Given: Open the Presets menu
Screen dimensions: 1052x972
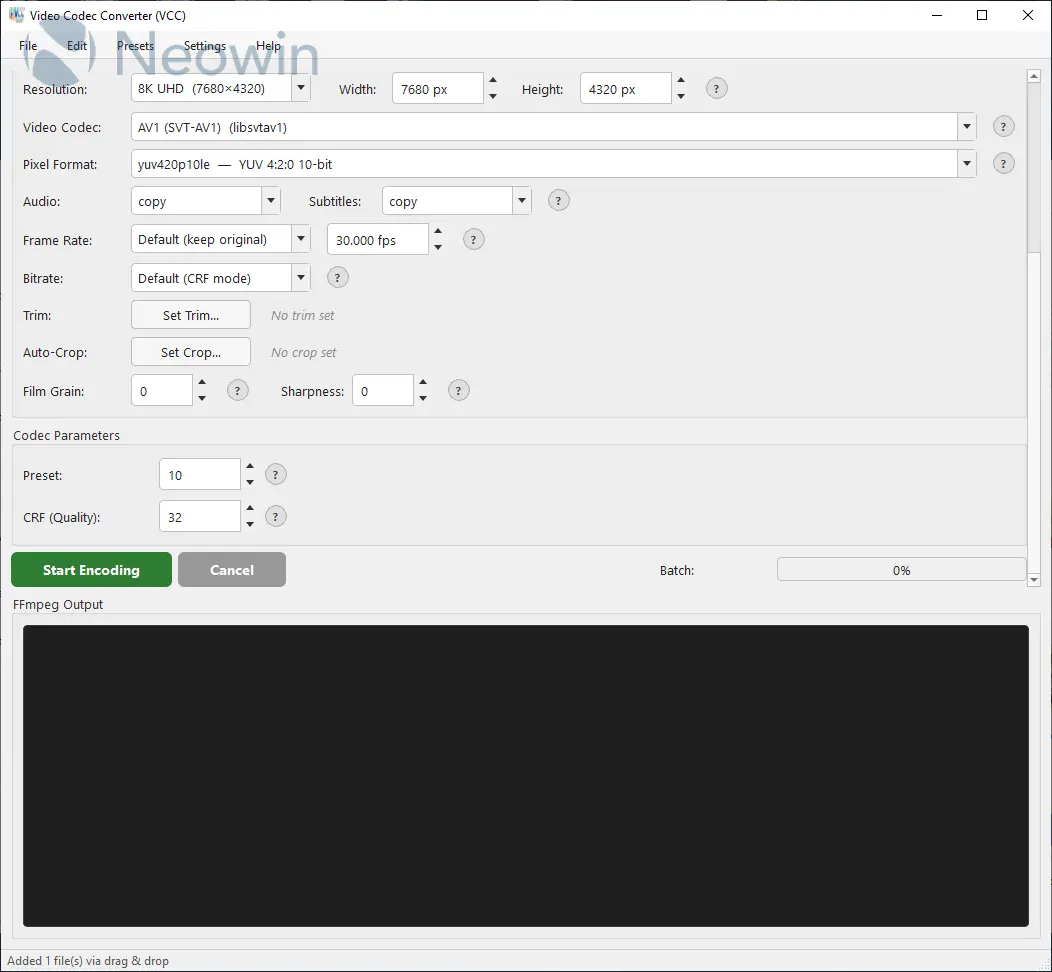Looking at the screenshot, I should click(135, 46).
